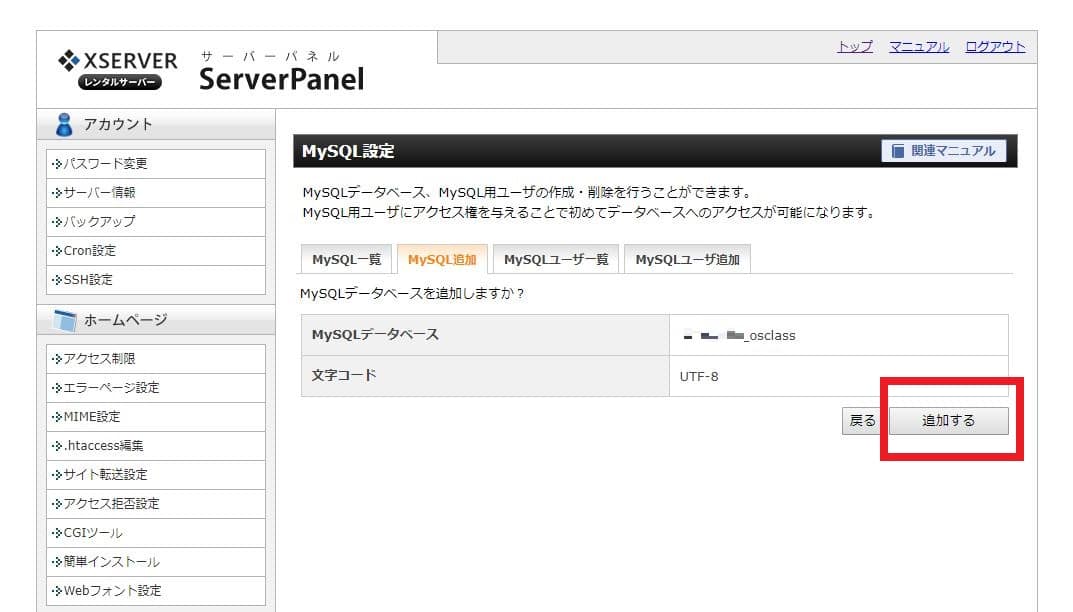Select the MySQL追加 tab

(441, 260)
